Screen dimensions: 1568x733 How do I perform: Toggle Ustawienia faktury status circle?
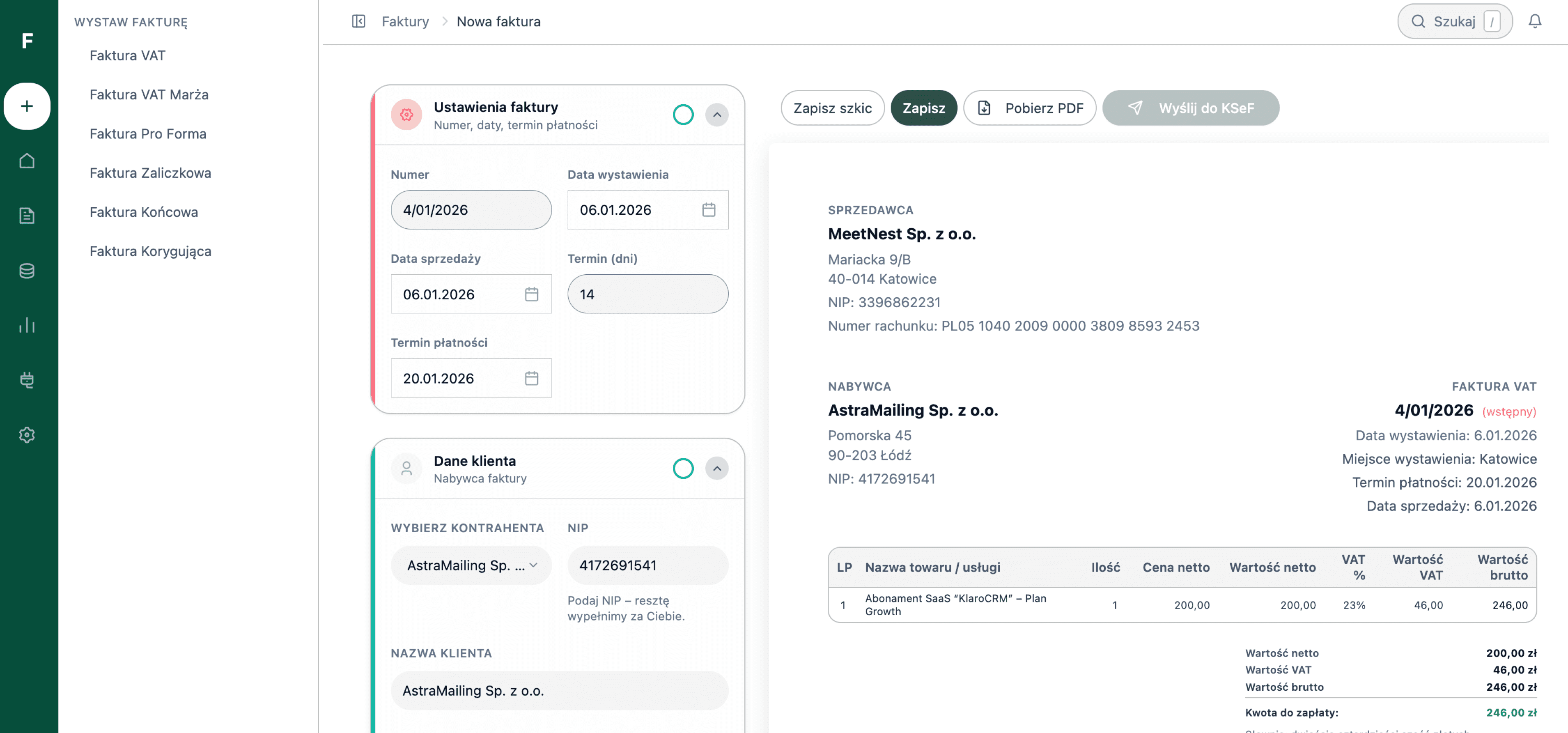click(683, 115)
